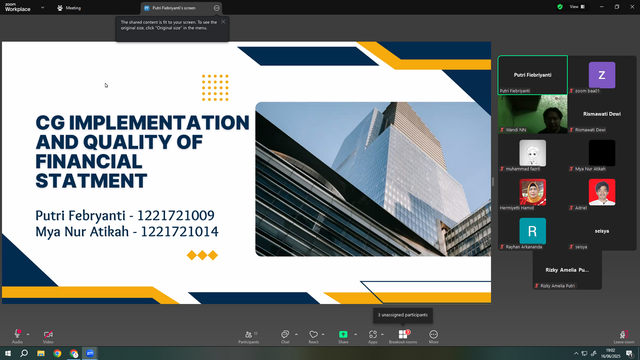Open Windows taskbar search

click(24, 353)
